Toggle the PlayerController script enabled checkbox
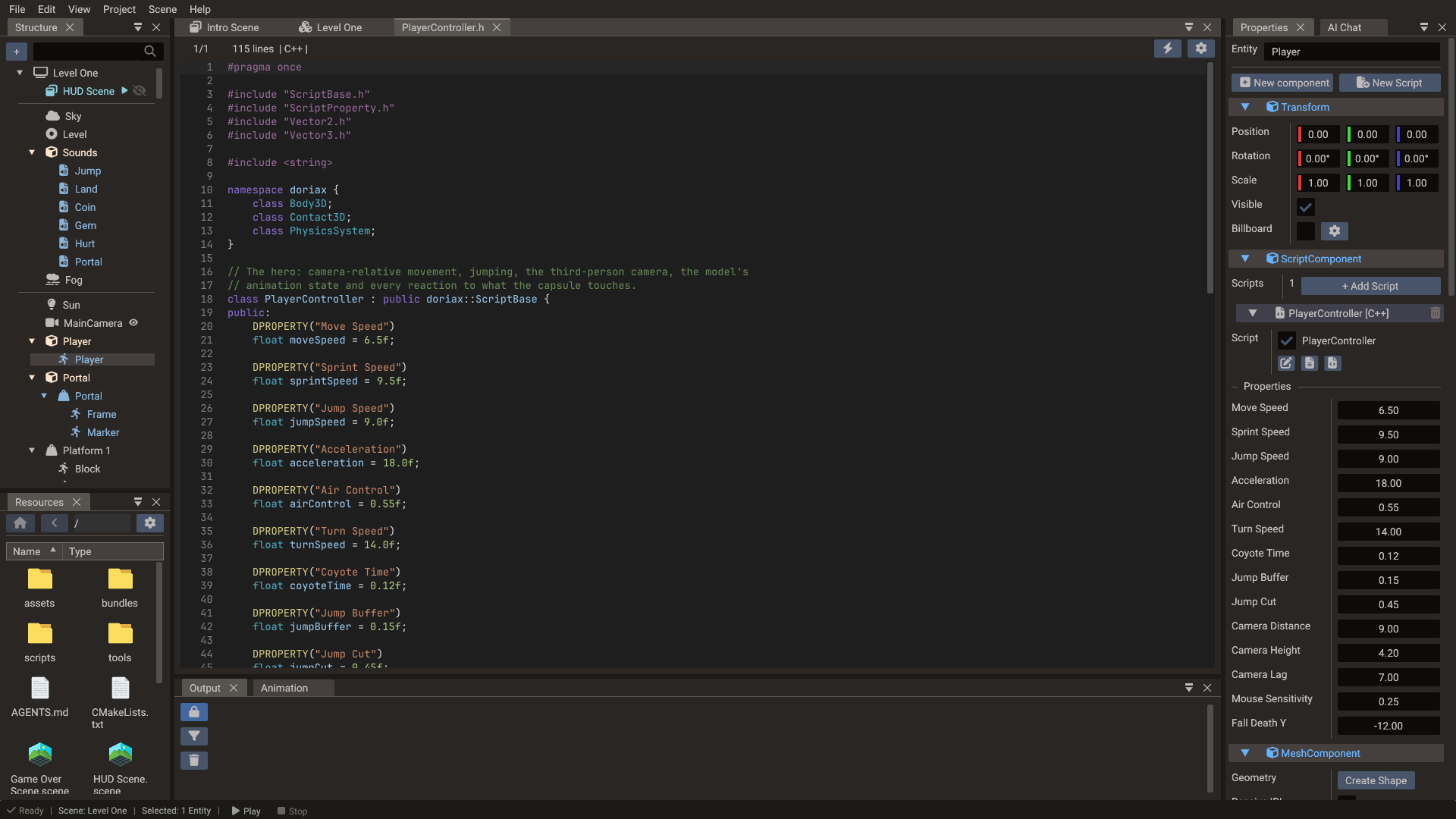Screen dimensions: 1456x819 (x=1287, y=340)
